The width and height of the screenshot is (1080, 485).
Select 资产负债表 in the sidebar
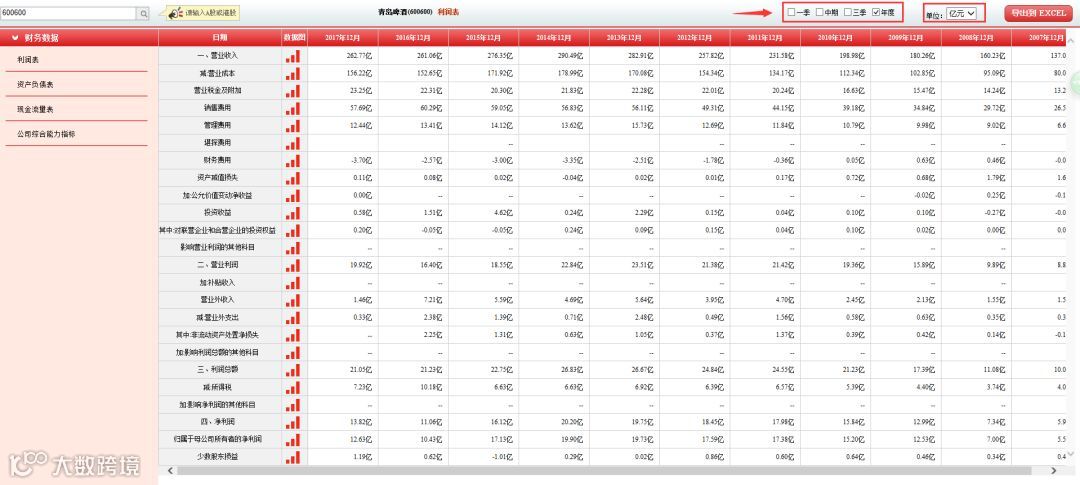tap(35, 85)
